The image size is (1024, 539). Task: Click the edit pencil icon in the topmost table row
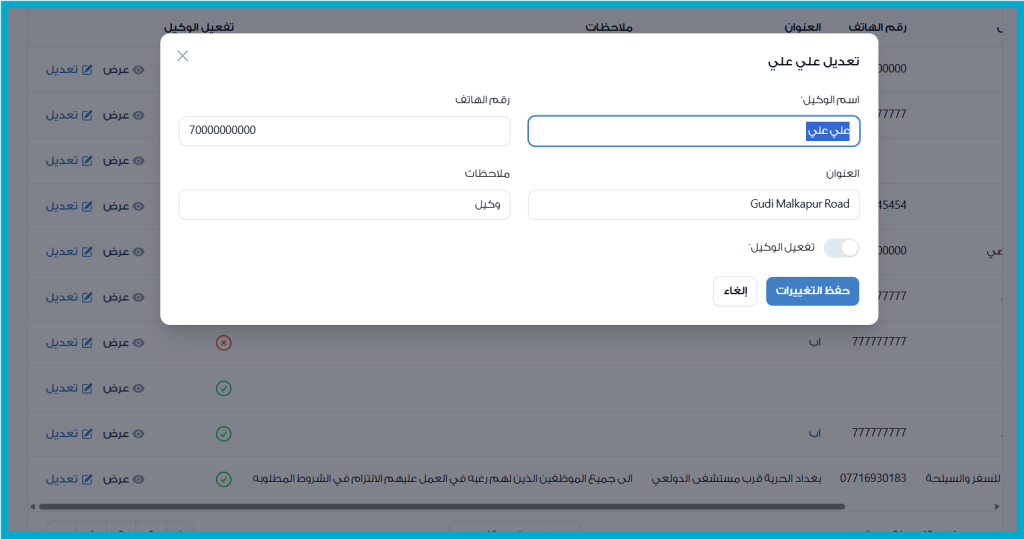[87, 70]
